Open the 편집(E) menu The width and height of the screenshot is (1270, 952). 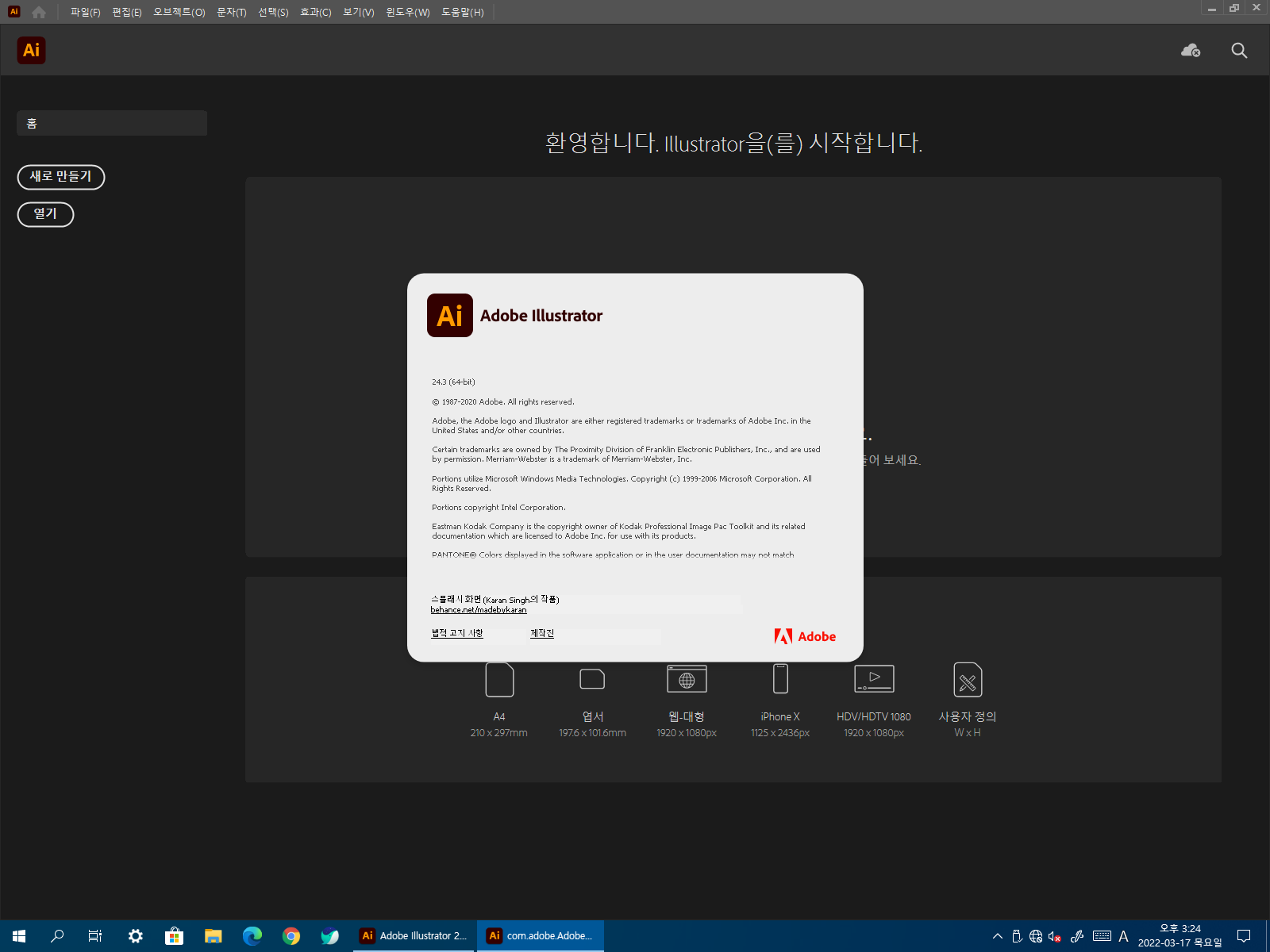click(x=127, y=12)
